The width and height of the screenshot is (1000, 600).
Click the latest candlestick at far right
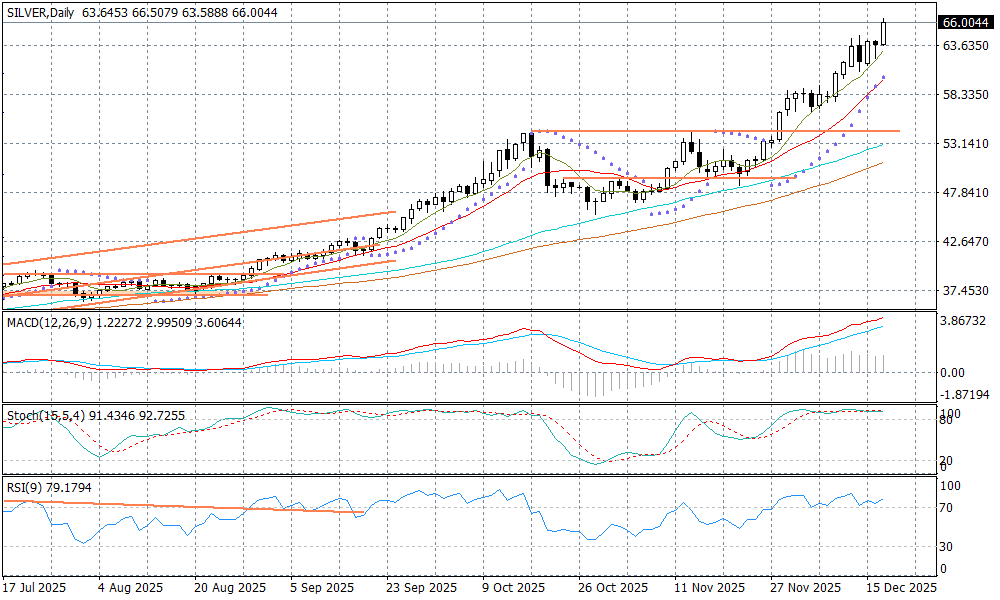click(x=884, y=34)
